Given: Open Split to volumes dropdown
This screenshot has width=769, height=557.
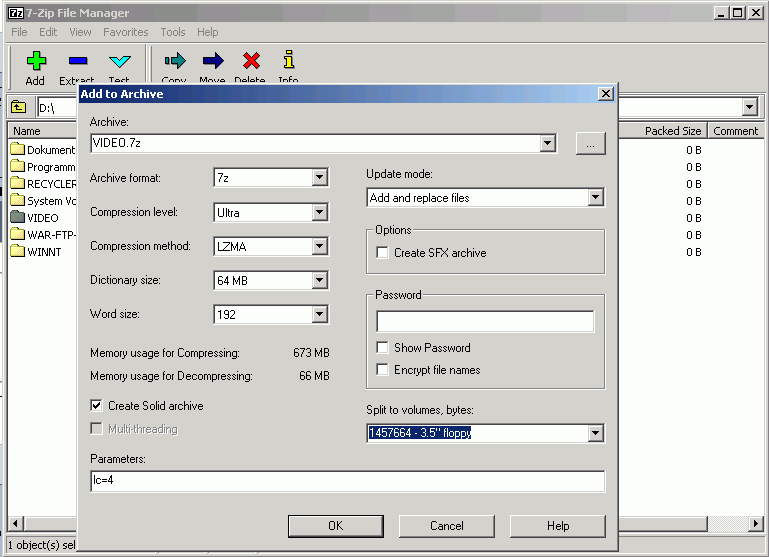Looking at the screenshot, I should 595,433.
